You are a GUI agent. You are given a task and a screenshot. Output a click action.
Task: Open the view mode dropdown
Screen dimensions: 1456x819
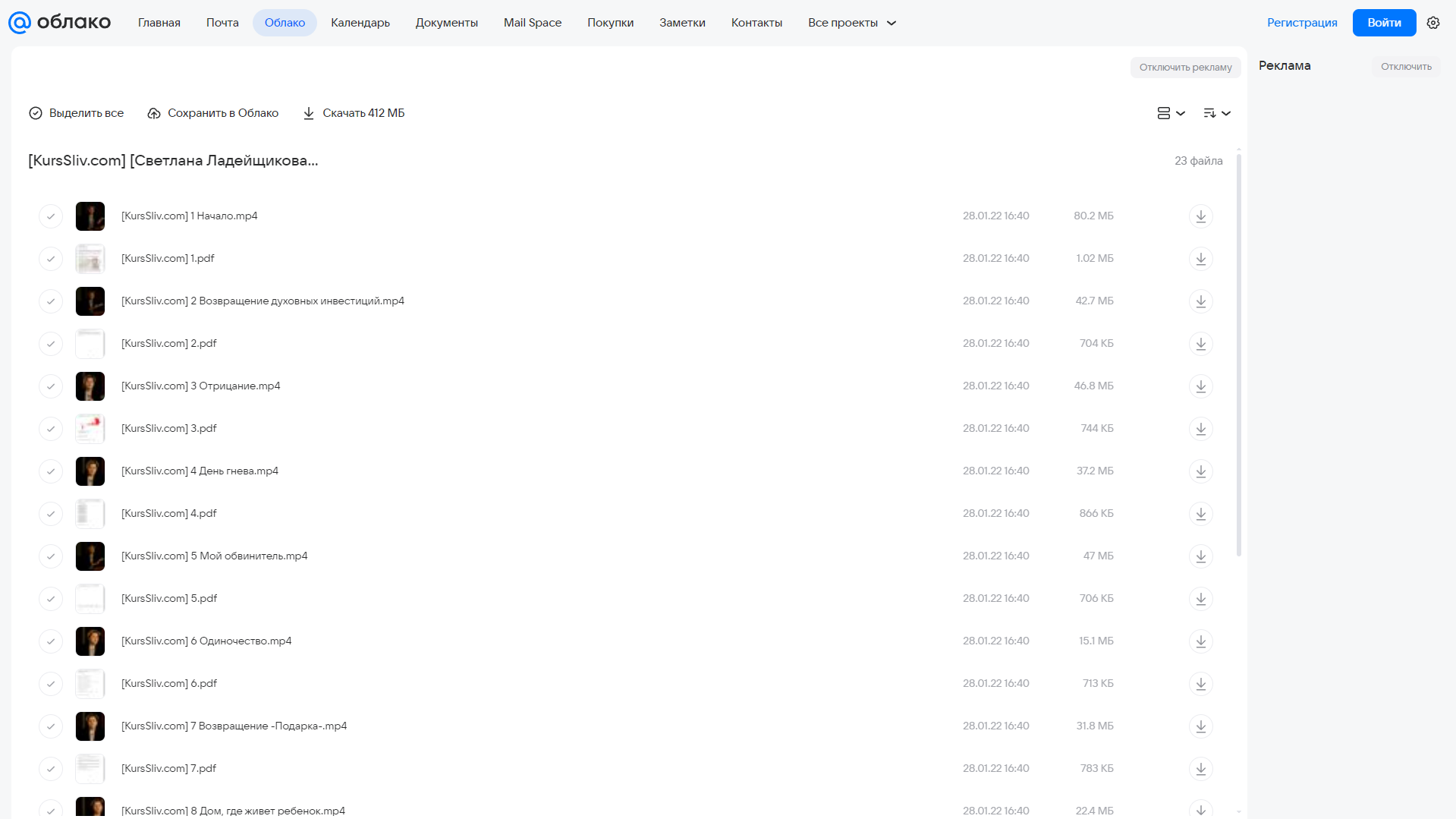coord(1171,113)
